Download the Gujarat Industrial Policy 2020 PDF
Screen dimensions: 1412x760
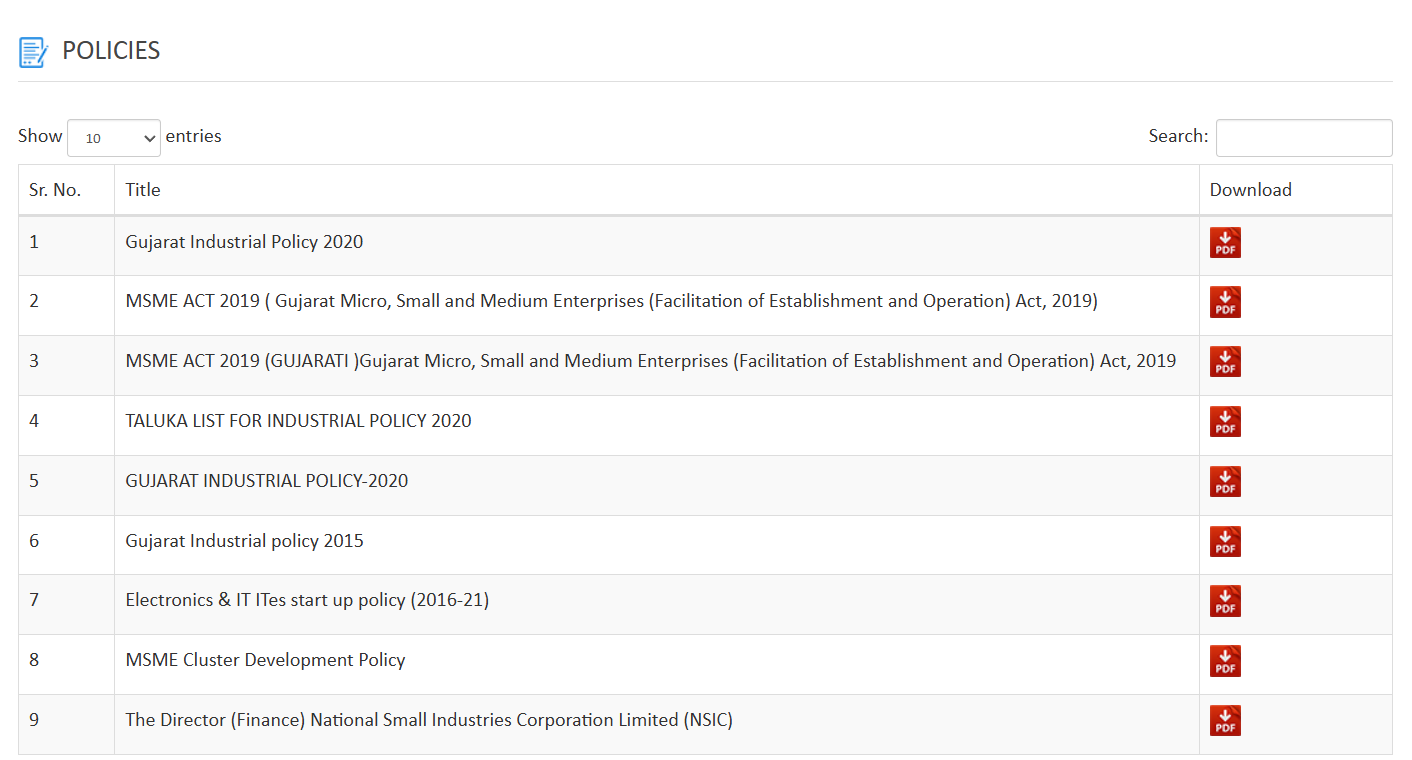(x=1225, y=243)
